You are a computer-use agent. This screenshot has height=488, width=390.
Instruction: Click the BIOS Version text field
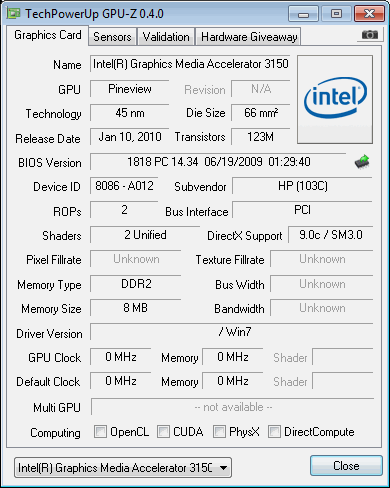click(218, 162)
